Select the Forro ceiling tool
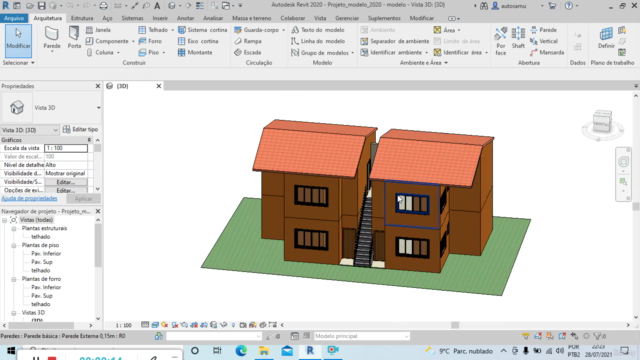Image resolution: width=640 pixels, height=360 pixels. click(x=150, y=41)
